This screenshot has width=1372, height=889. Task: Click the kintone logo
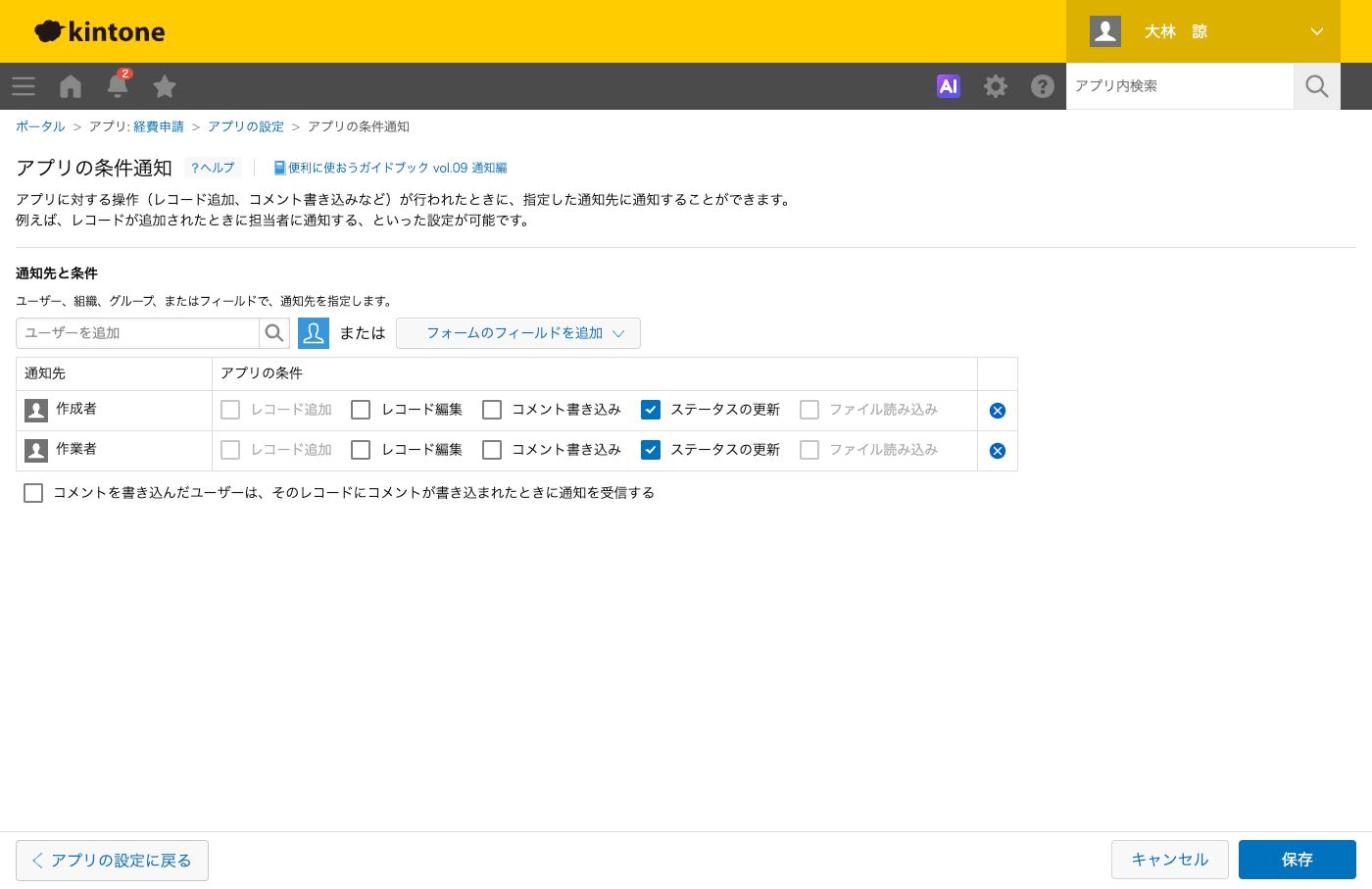[x=100, y=31]
